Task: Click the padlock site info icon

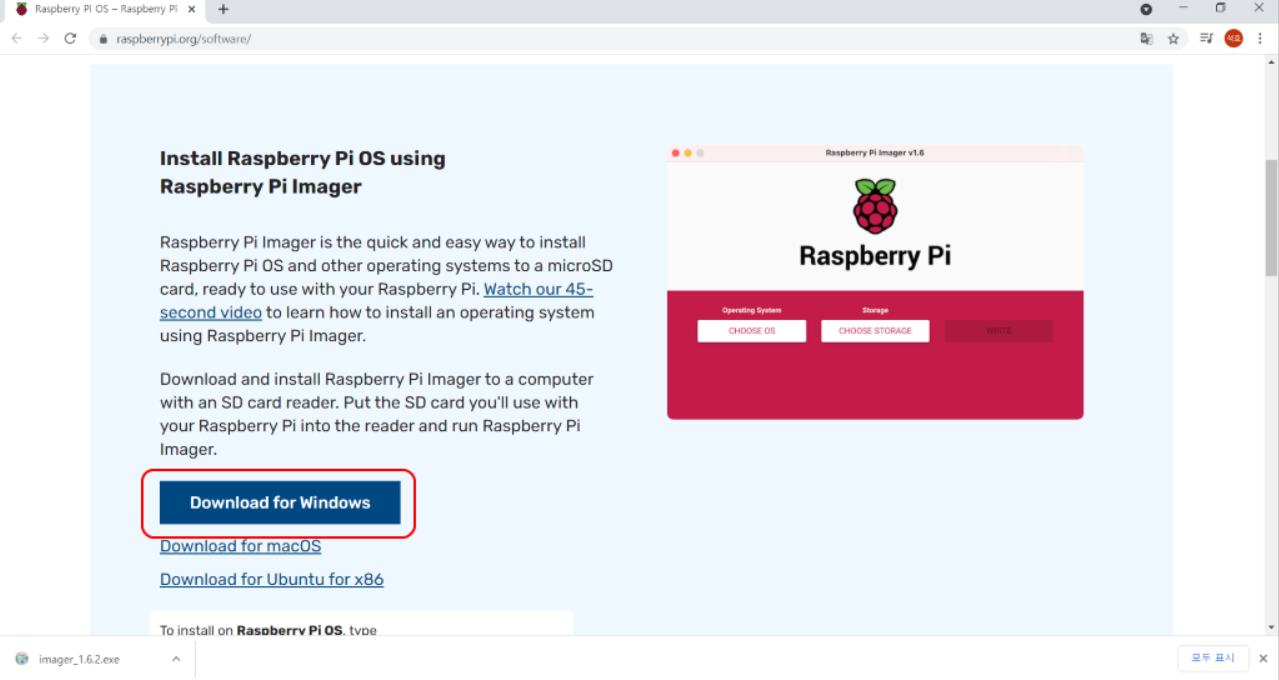Action: point(102,39)
